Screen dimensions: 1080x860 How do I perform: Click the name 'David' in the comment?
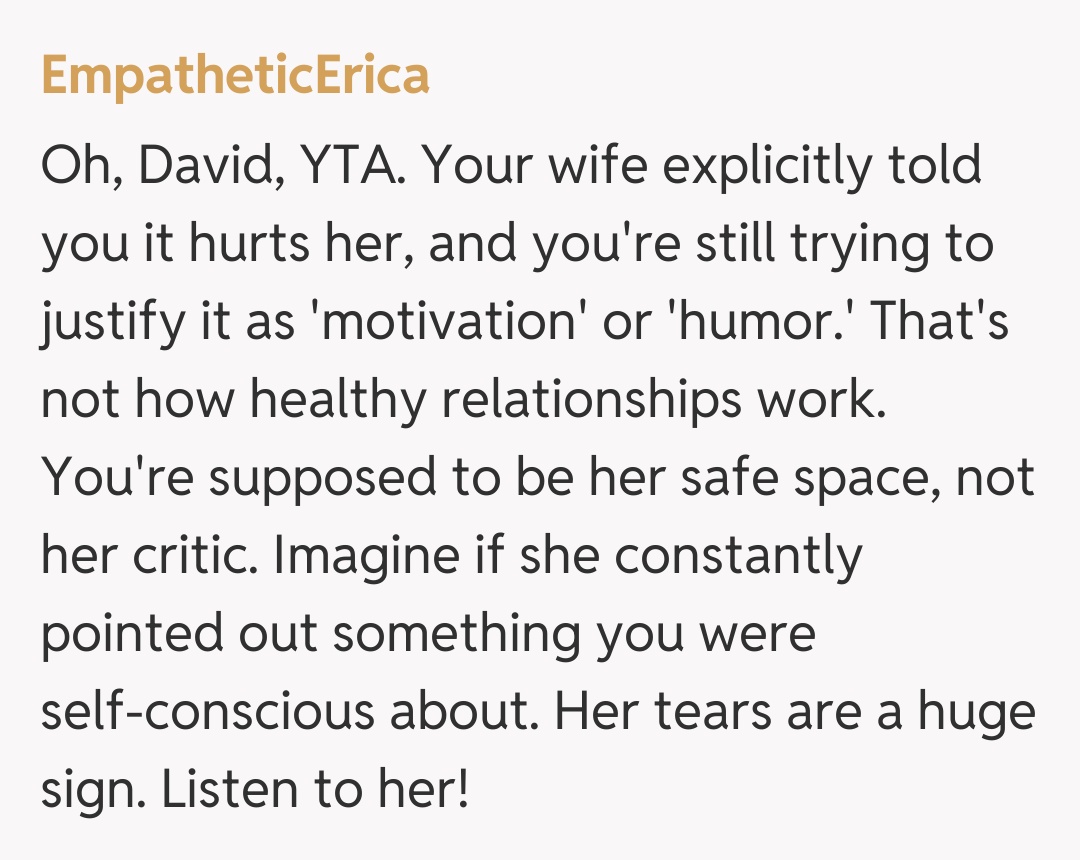[203, 167]
